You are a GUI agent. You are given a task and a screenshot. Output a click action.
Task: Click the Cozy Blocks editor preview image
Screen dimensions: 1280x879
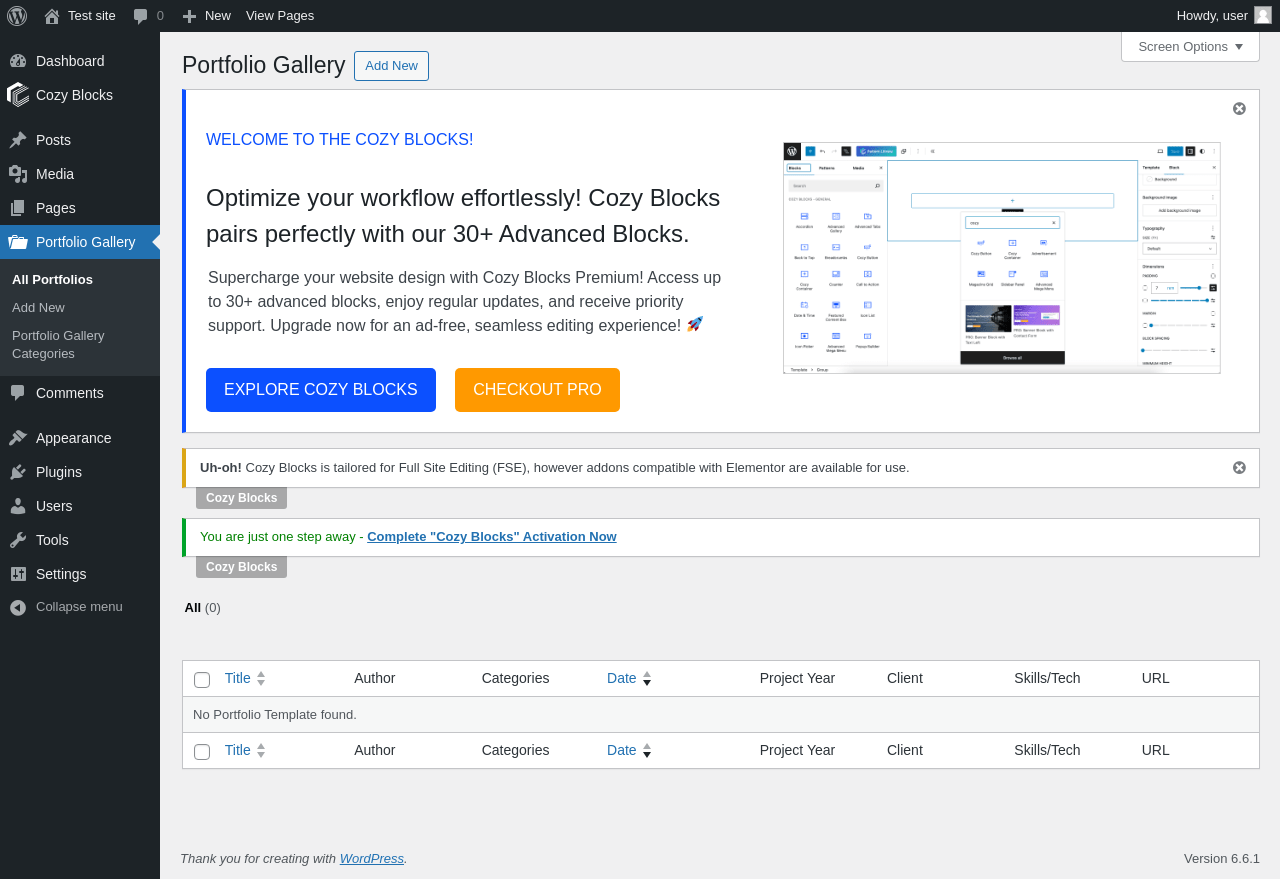(1002, 258)
